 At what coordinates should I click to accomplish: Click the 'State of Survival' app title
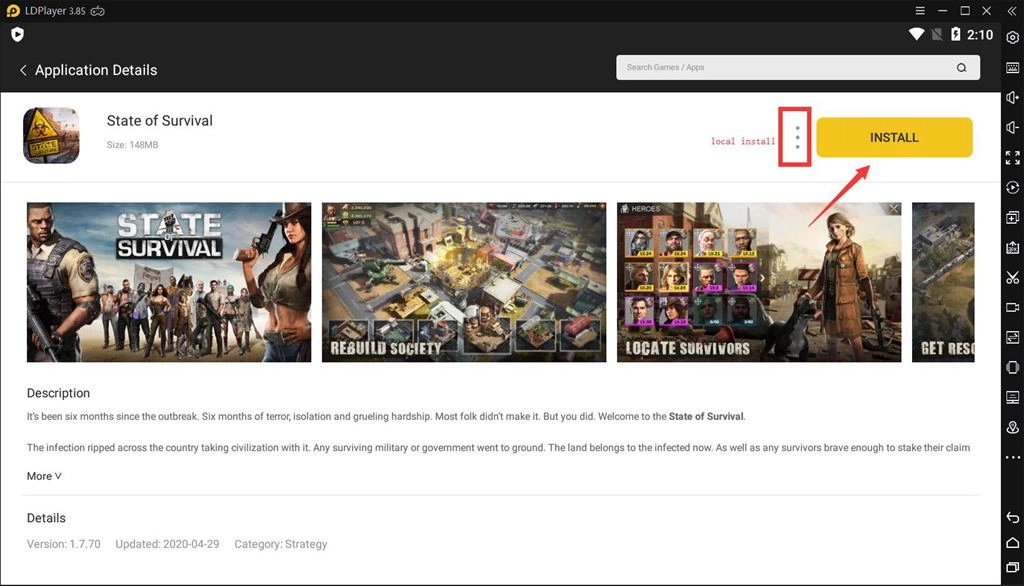coord(159,121)
